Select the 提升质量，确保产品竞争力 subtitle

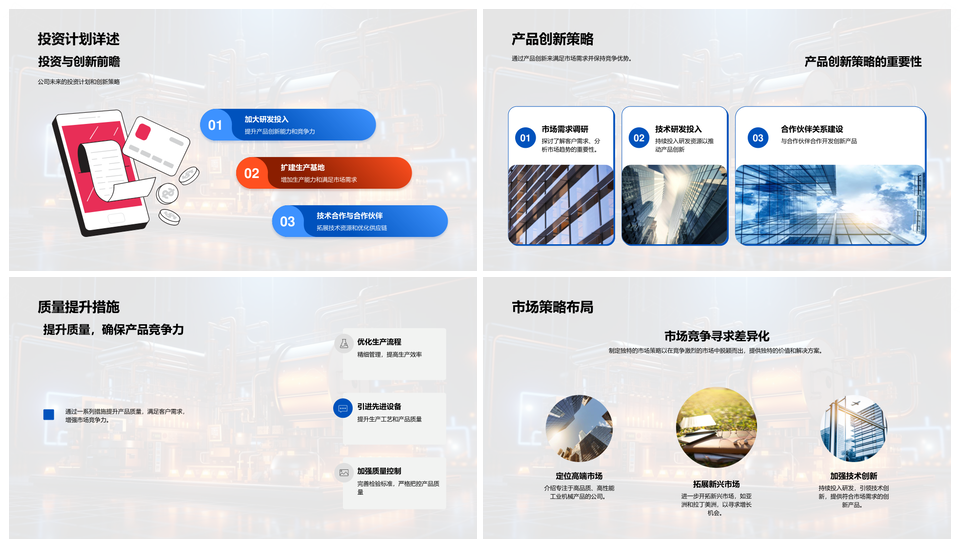pos(113,329)
